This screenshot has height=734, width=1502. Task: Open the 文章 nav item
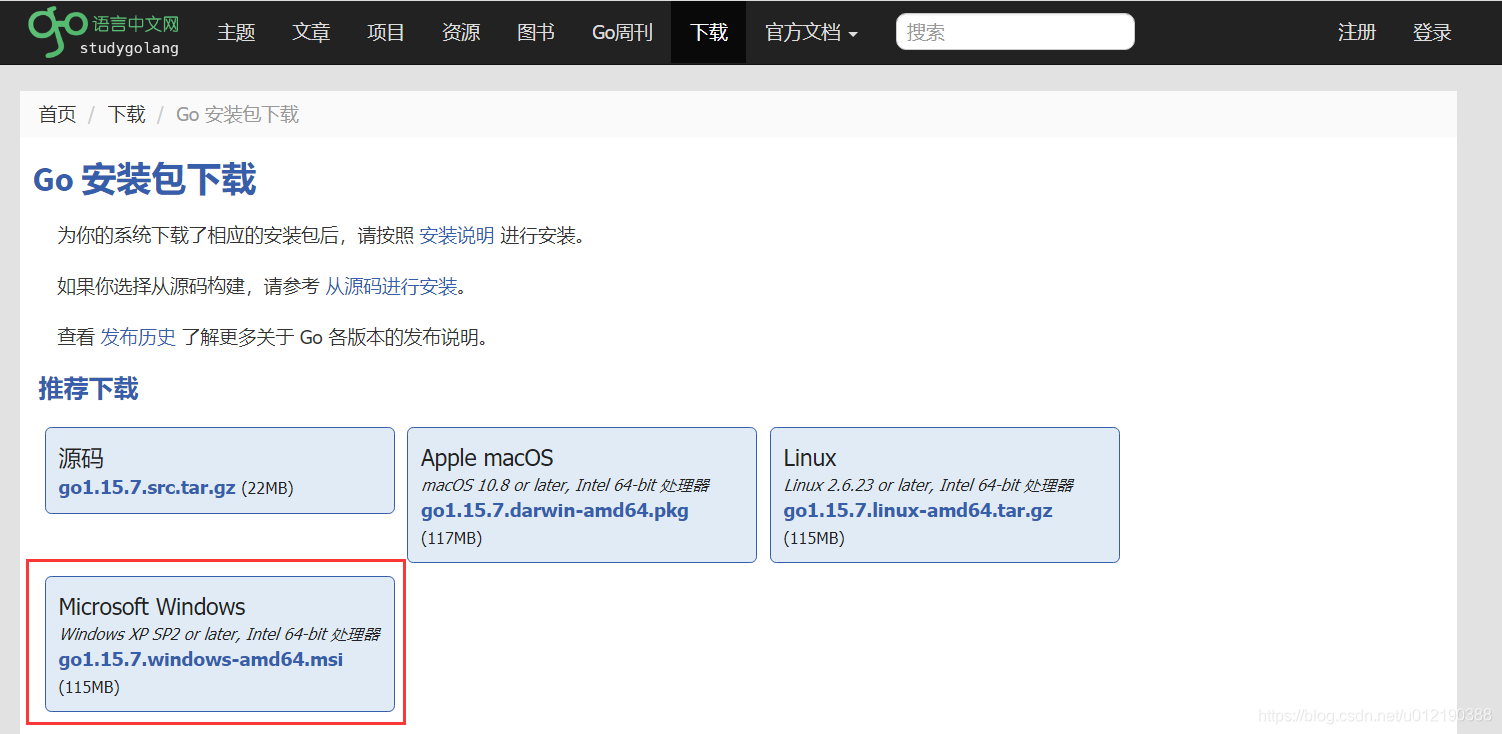[311, 32]
